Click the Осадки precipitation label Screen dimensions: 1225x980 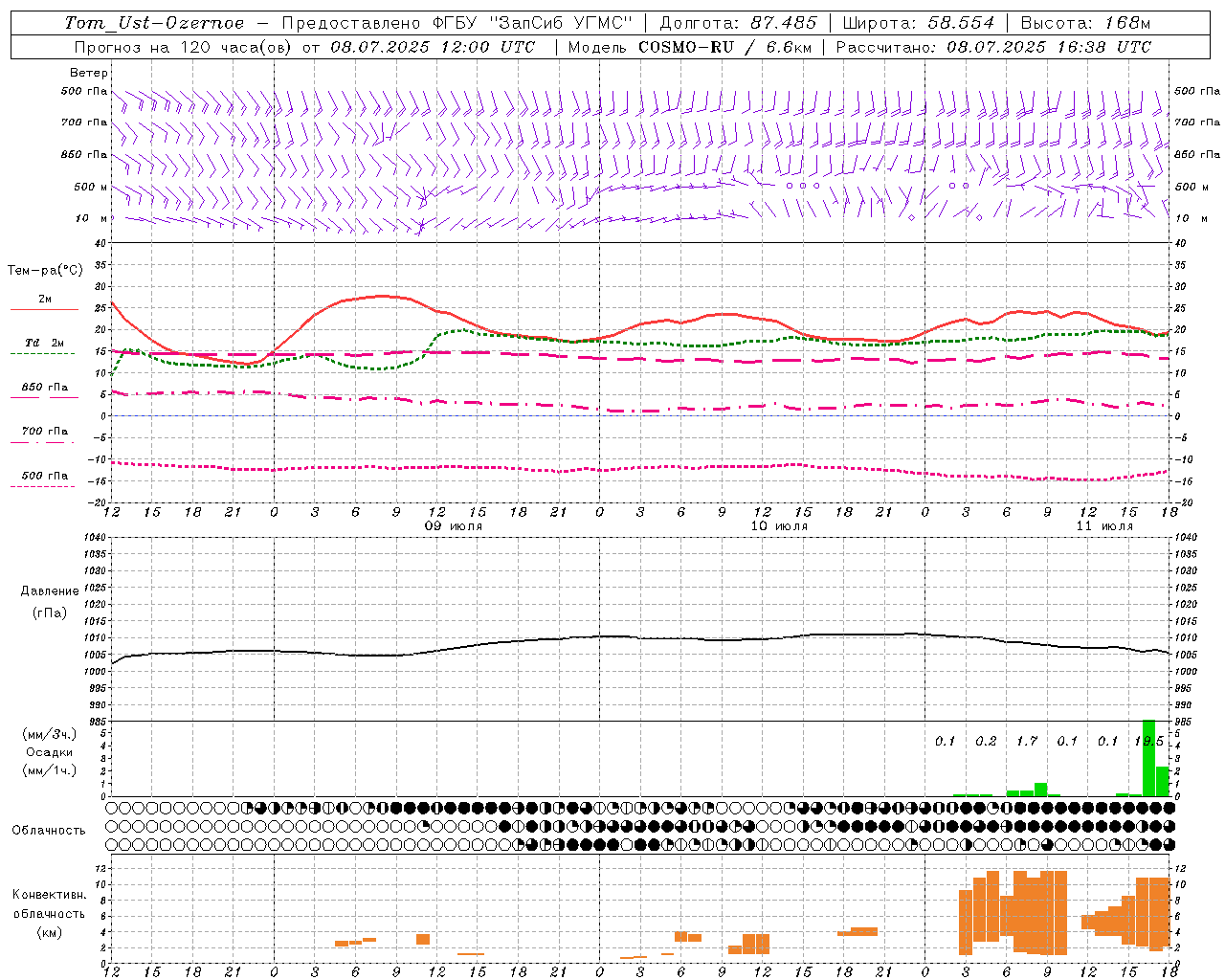click(x=50, y=752)
